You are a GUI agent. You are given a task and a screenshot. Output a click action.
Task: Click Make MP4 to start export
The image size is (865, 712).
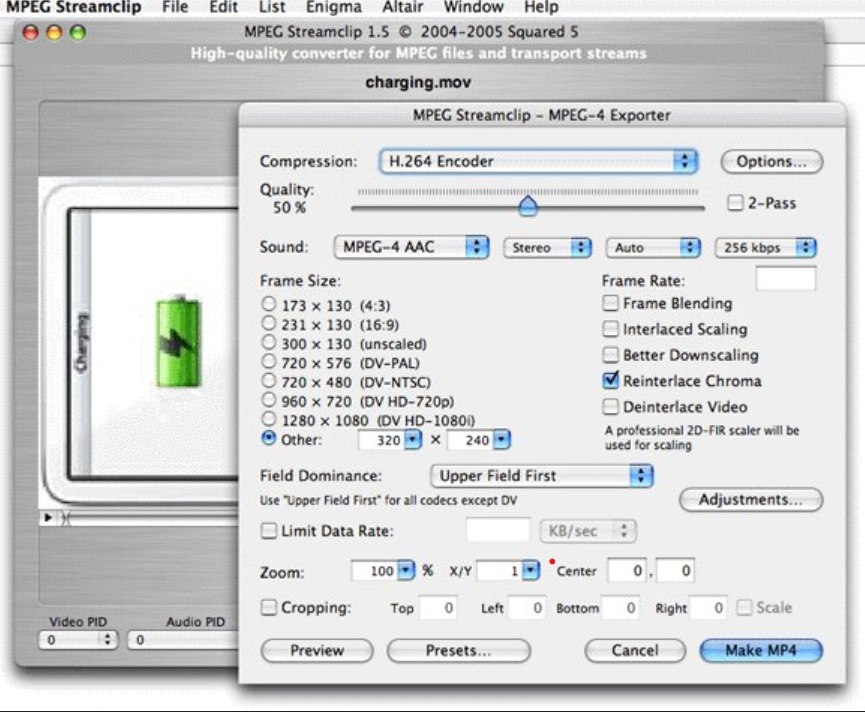point(761,651)
